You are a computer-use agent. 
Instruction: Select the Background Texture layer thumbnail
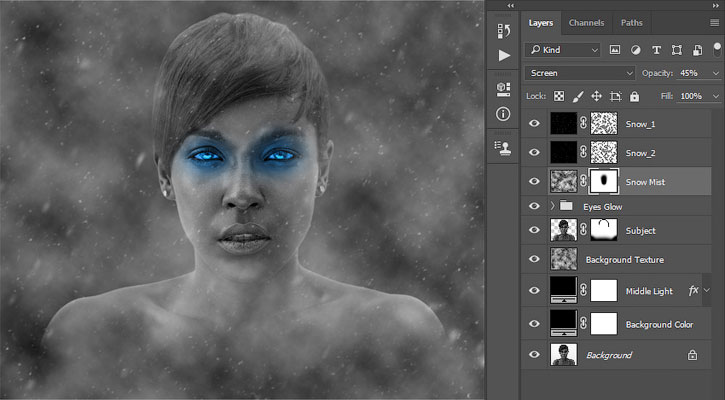[564, 259]
